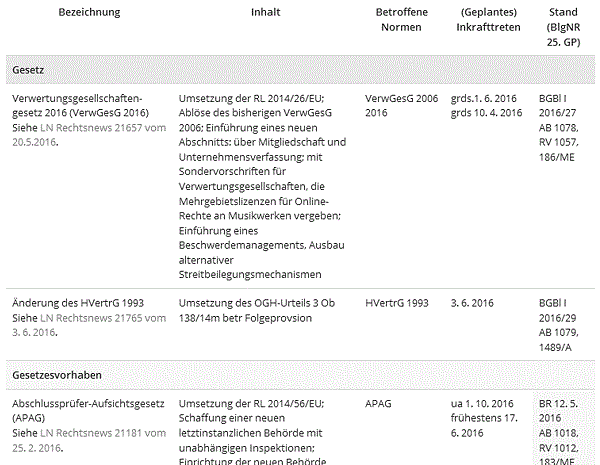Click Verwertungsgesellschaftengesetz 2016 title text
600x465 pixels.
[x=80, y=105]
